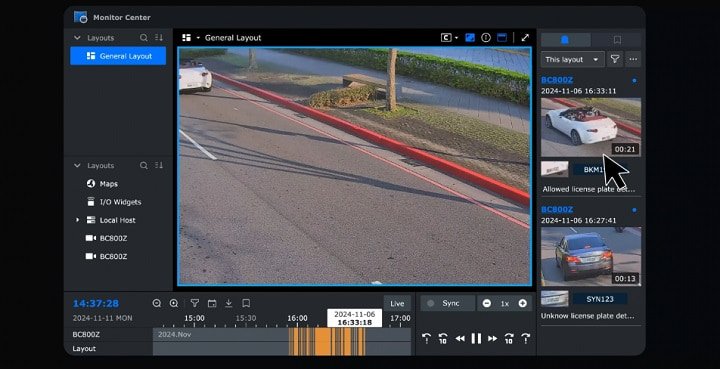Sort the Layouts panel above Maps

[x=159, y=165]
